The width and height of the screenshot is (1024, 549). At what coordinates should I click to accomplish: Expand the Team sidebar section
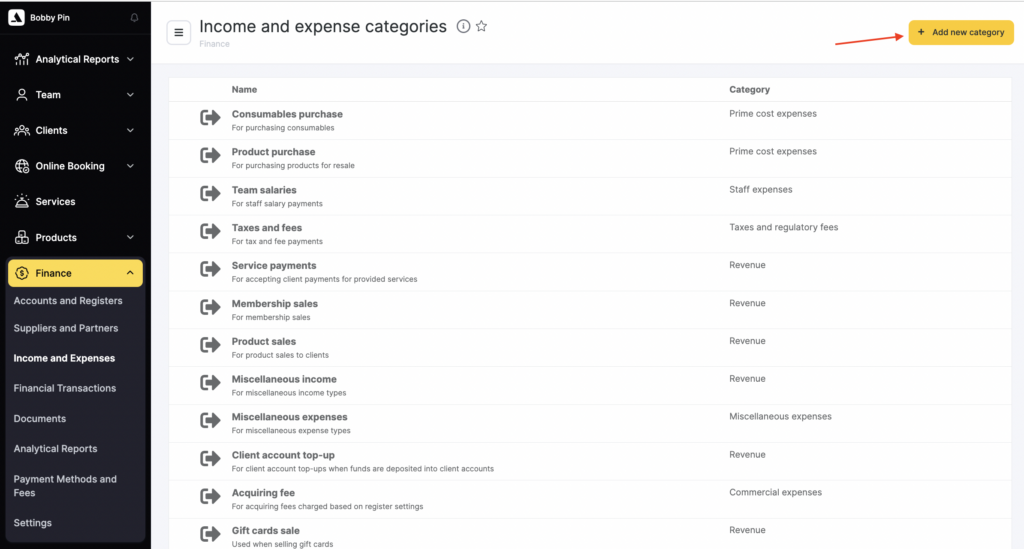coord(130,95)
